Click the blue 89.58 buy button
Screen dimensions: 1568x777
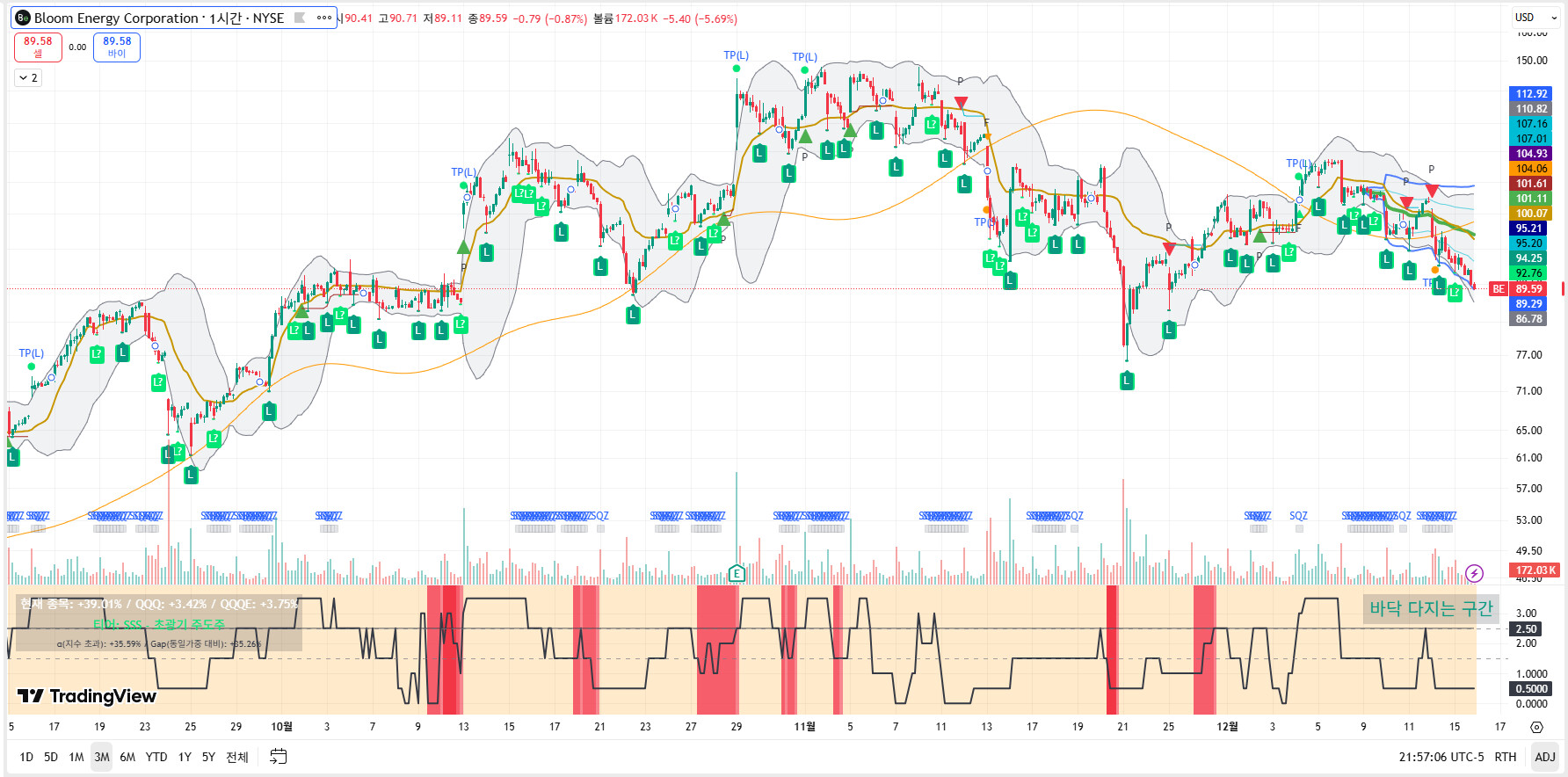(117, 47)
